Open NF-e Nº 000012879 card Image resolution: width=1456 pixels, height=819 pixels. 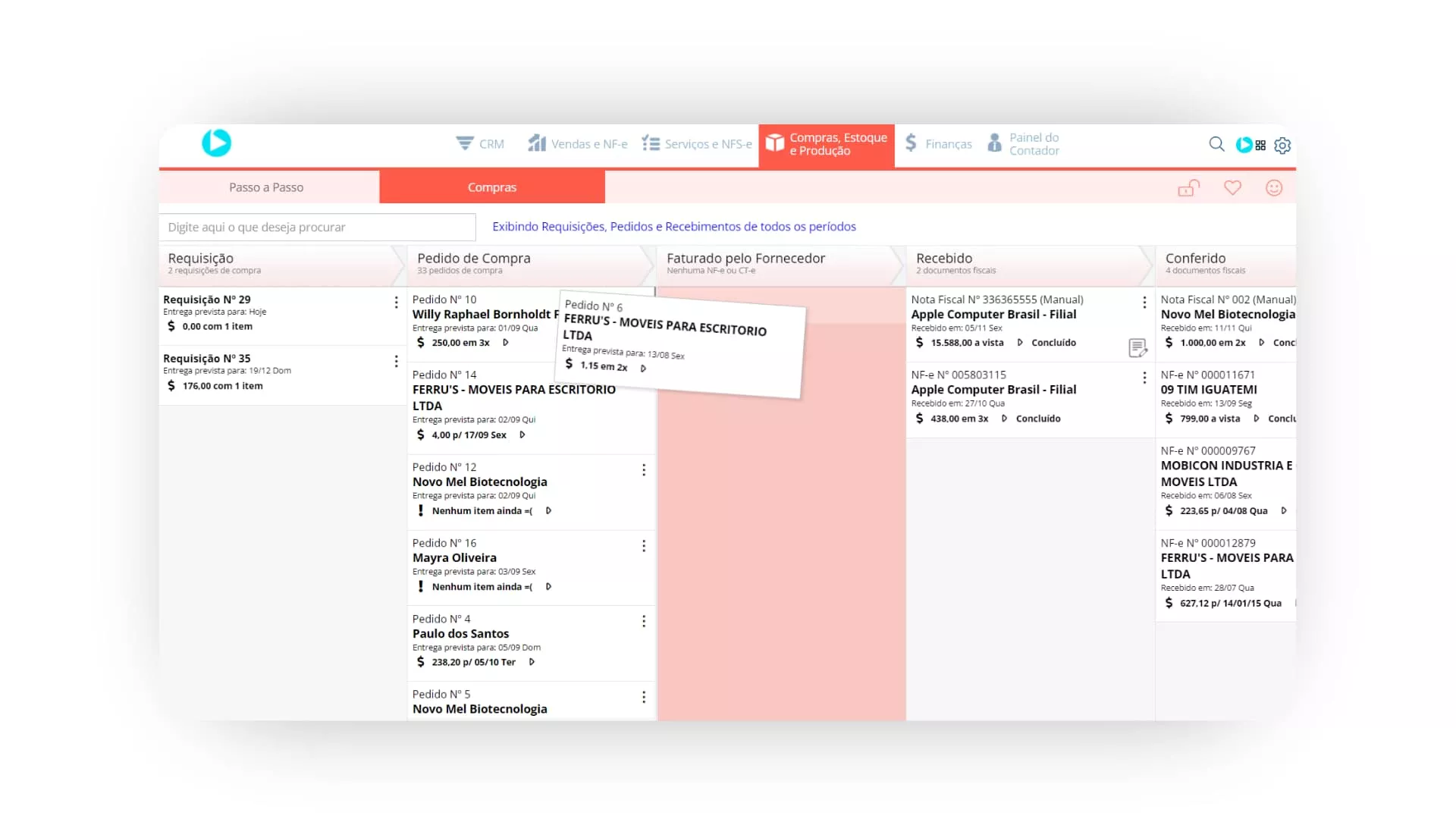(x=1225, y=576)
